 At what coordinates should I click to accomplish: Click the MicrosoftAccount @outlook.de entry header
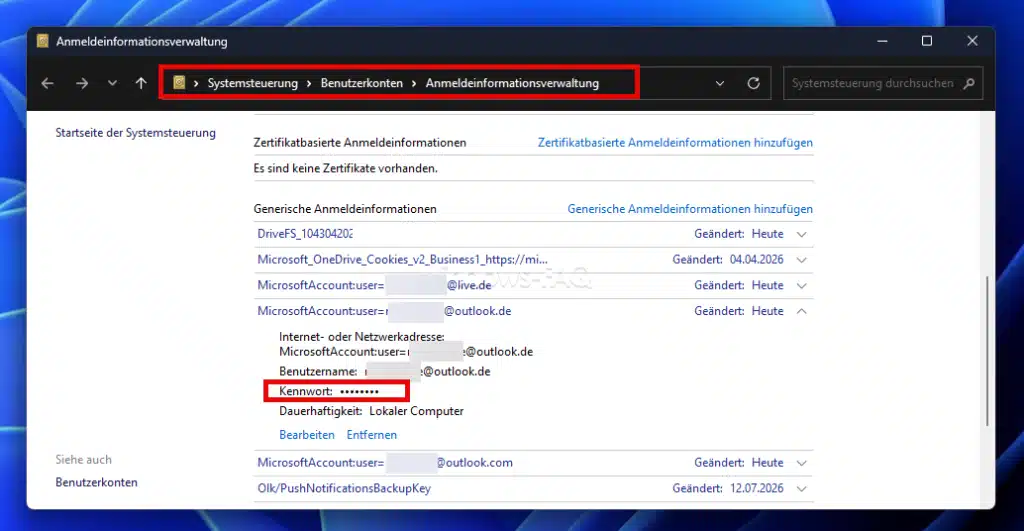[384, 312]
